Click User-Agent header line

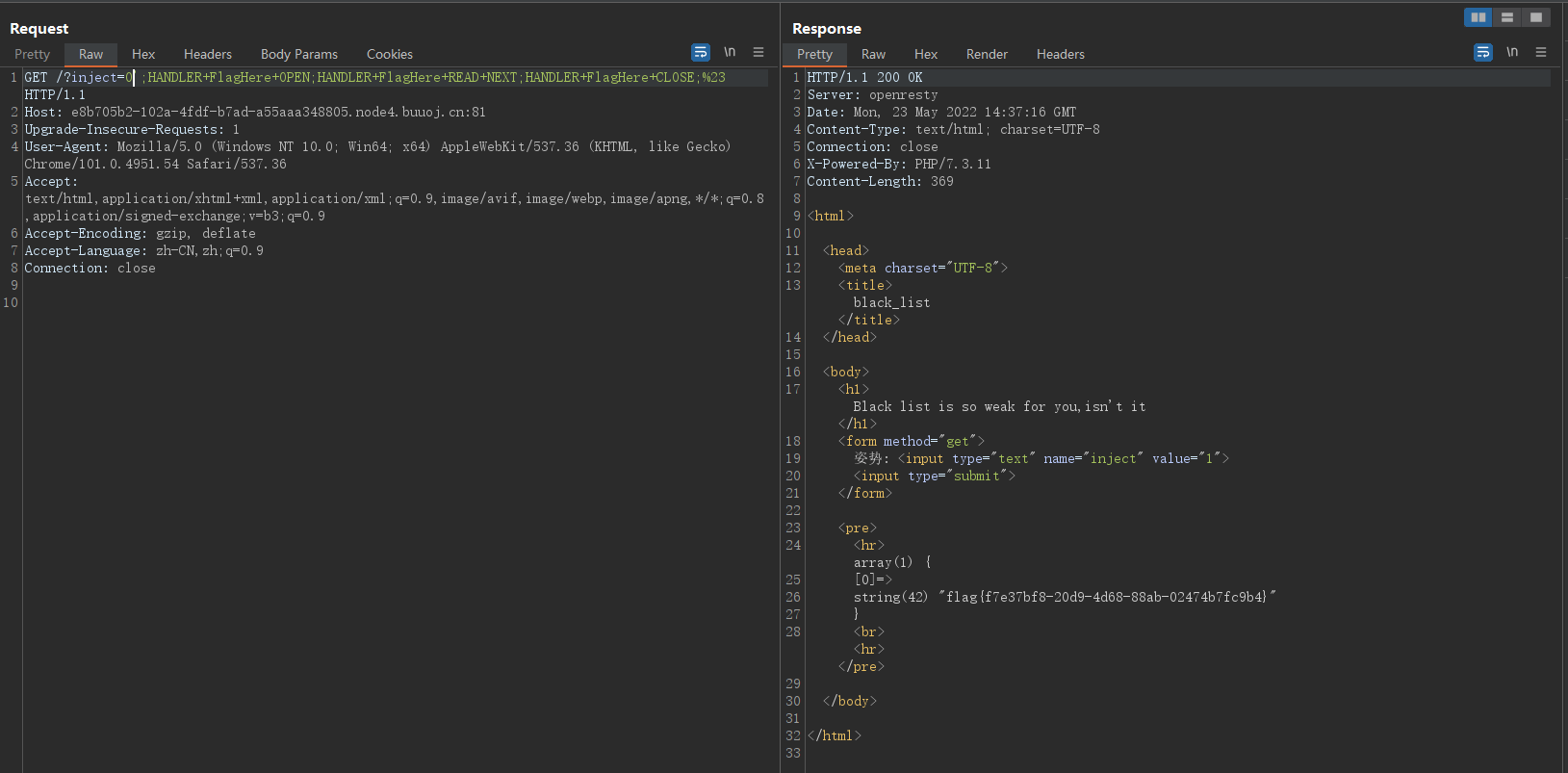point(377,146)
